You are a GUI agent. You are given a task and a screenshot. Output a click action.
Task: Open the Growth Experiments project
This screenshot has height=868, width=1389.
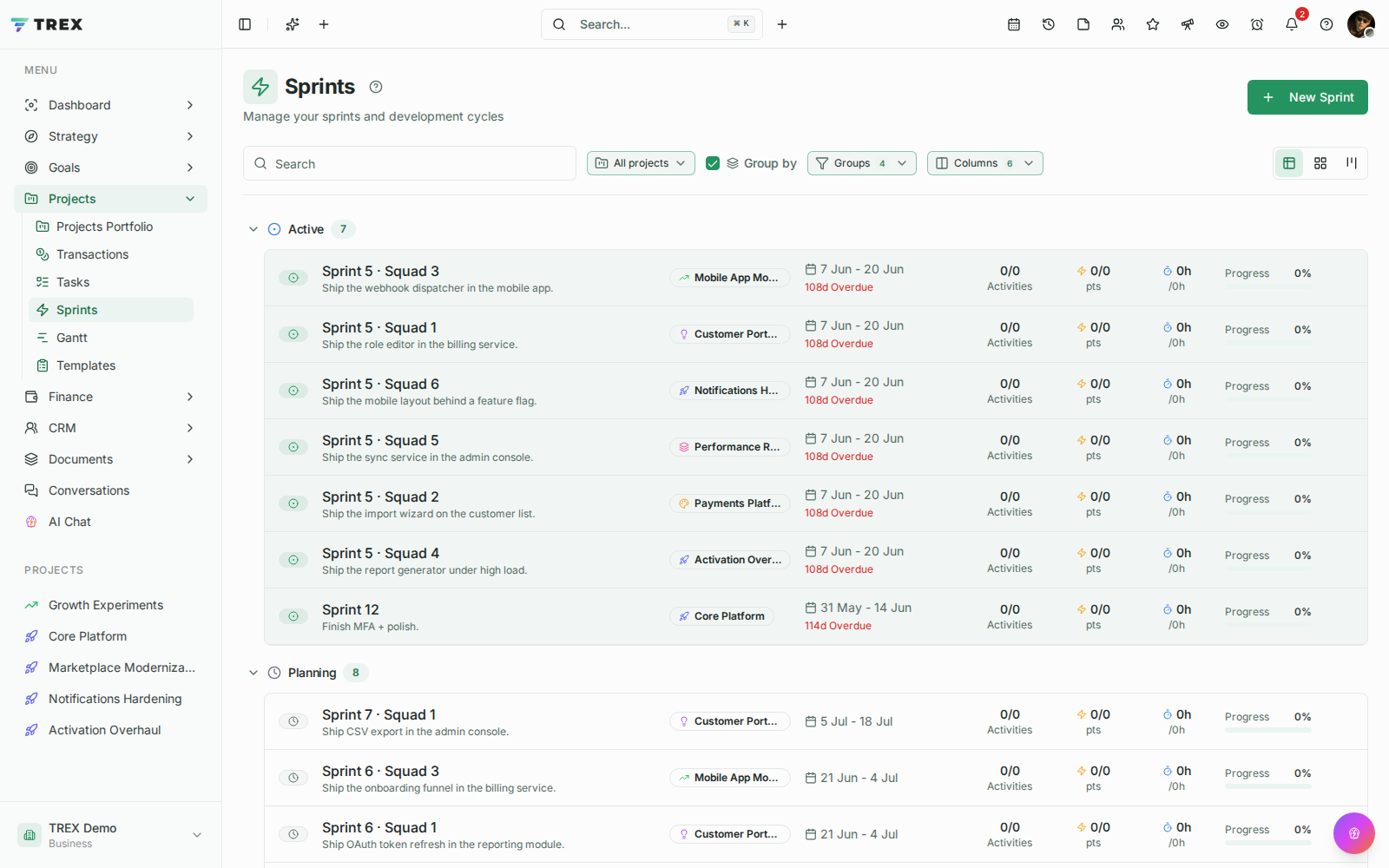click(111, 605)
